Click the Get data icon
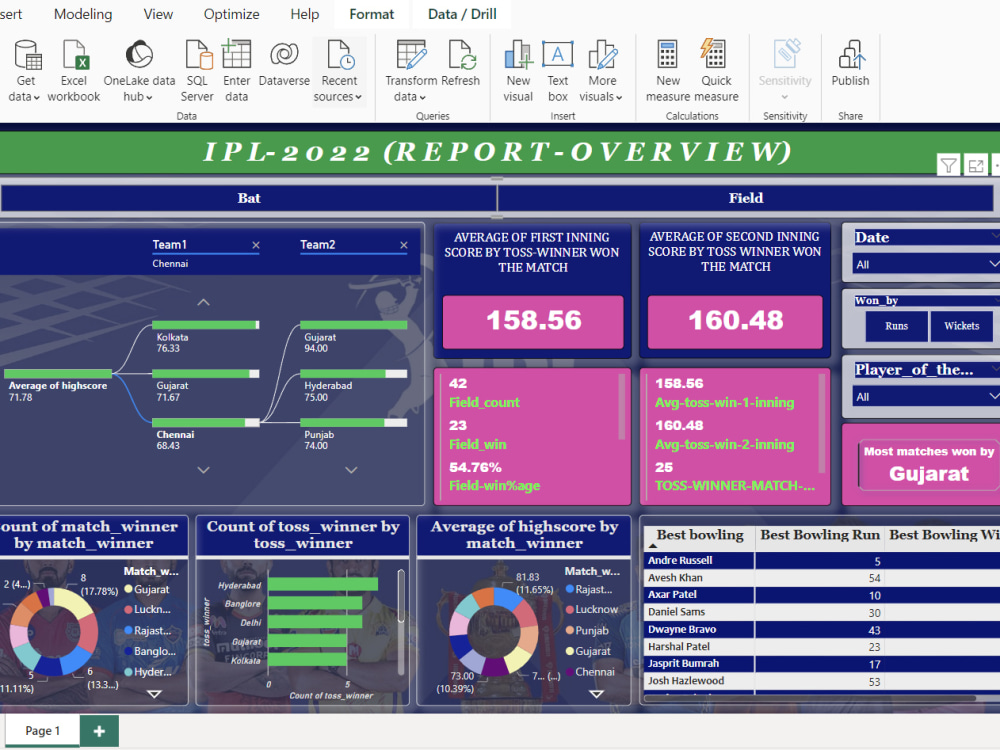This screenshot has width=1000, height=750. (24, 60)
